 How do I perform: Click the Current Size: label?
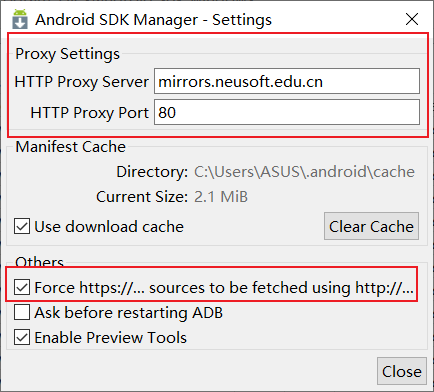[x=142, y=197]
